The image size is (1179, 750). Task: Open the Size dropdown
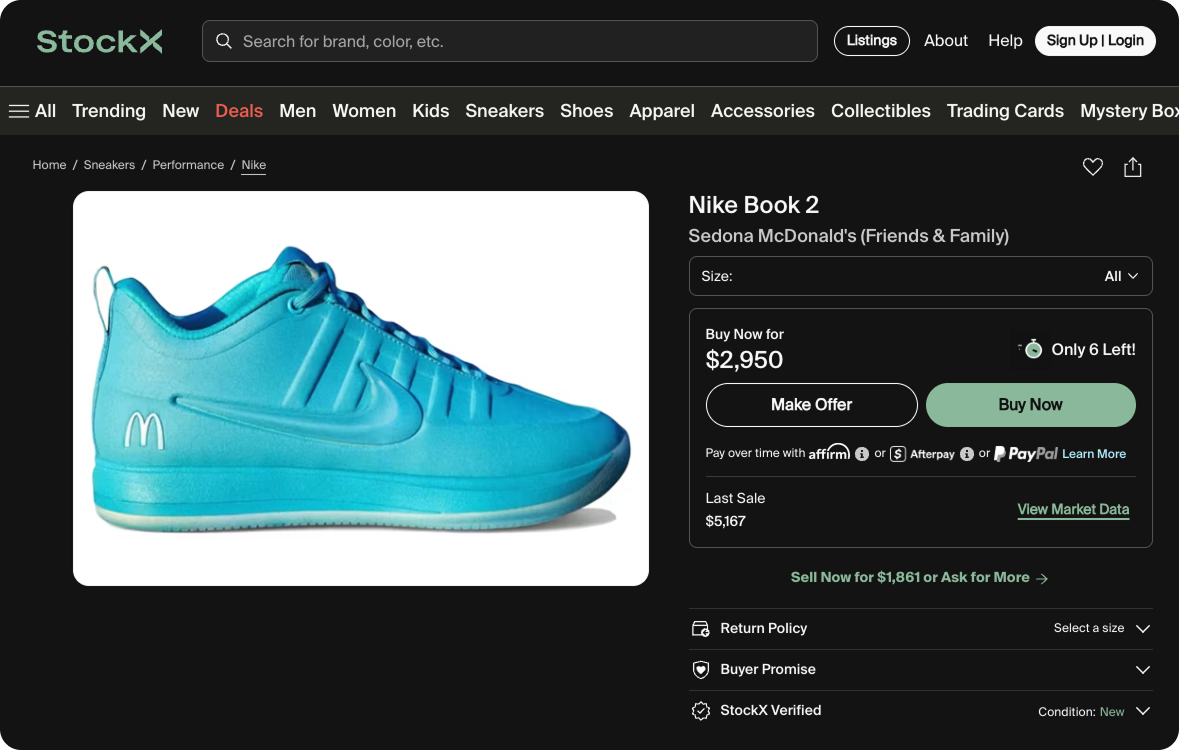(920, 276)
